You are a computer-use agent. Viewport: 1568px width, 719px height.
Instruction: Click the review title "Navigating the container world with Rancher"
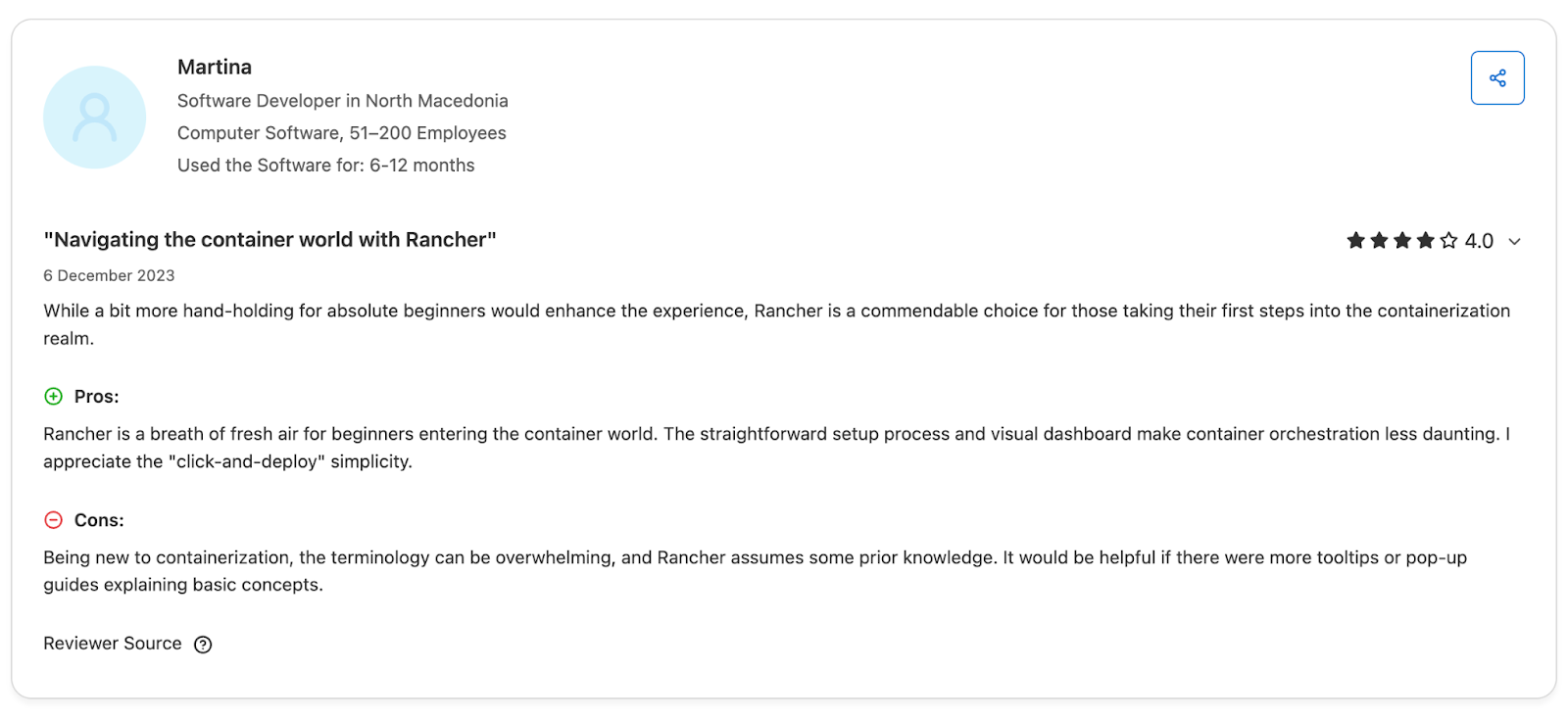click(x=270, y=240)
